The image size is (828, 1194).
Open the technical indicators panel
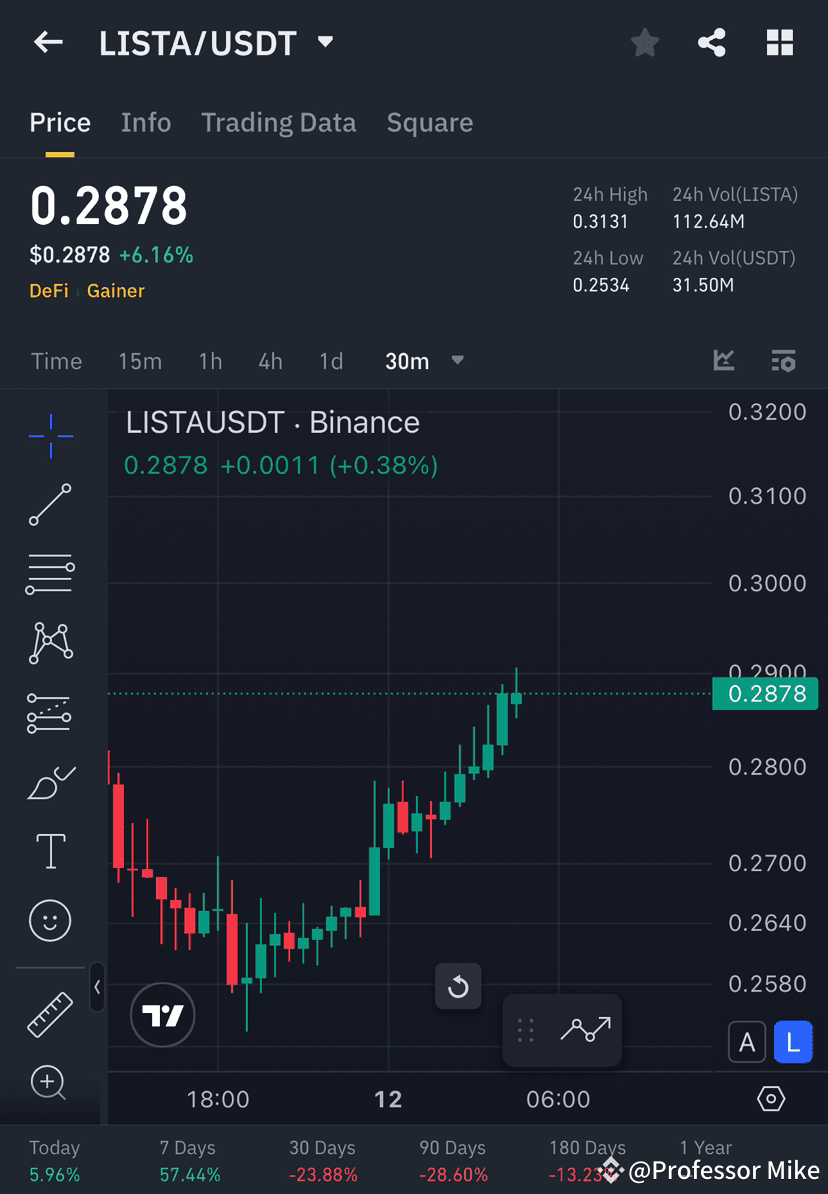[x=723, y=361]
